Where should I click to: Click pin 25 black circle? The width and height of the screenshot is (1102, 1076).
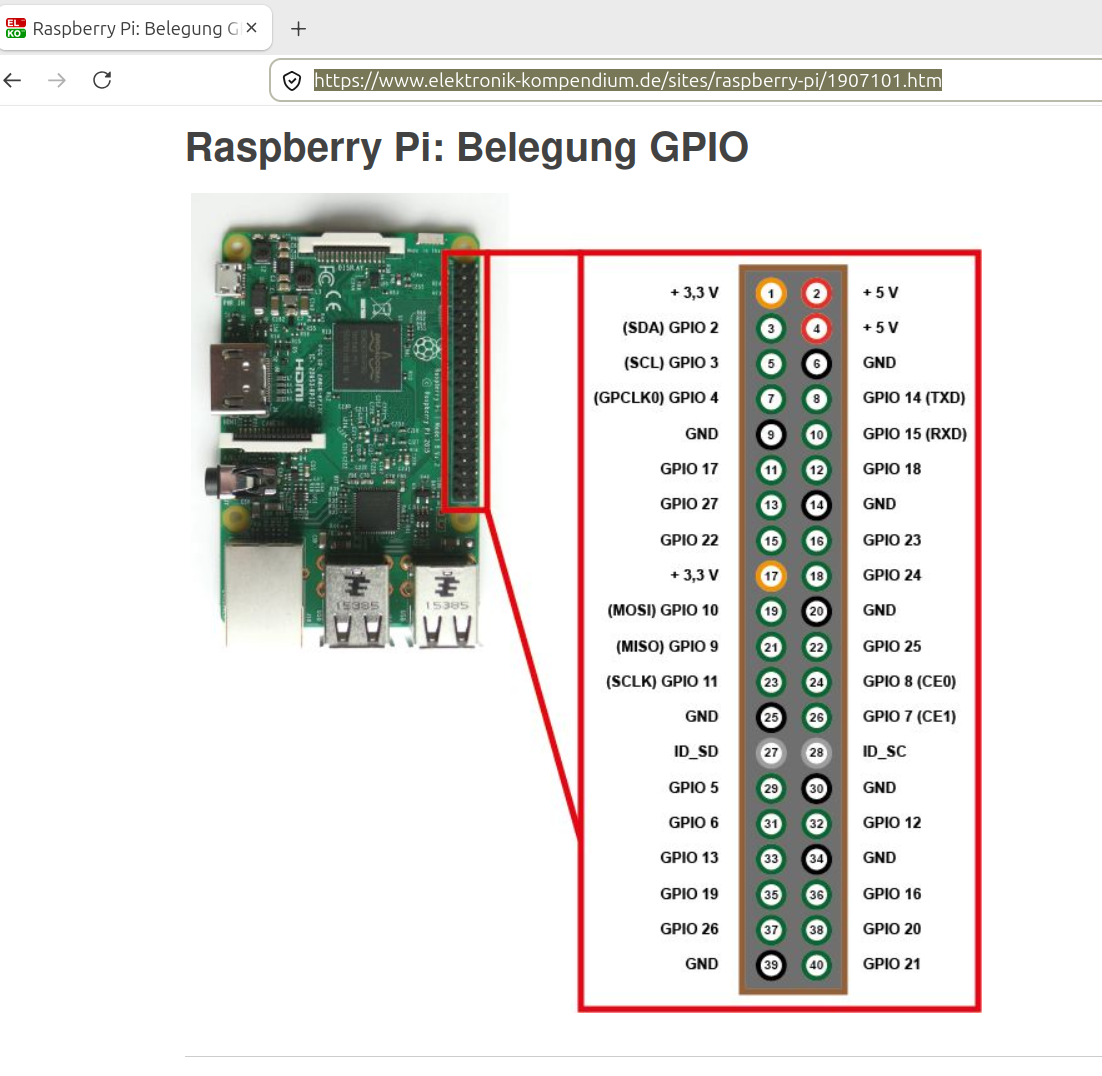click(x=771, y=717)
